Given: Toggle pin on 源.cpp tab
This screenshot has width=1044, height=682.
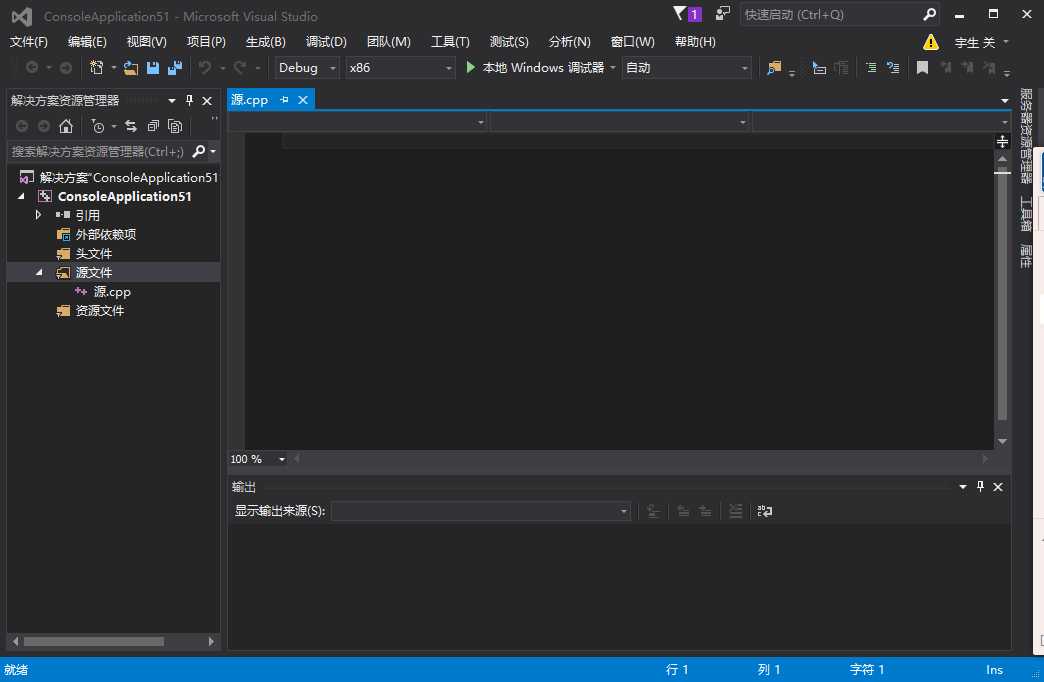Looking at the screenshot, I should [284, 100].
